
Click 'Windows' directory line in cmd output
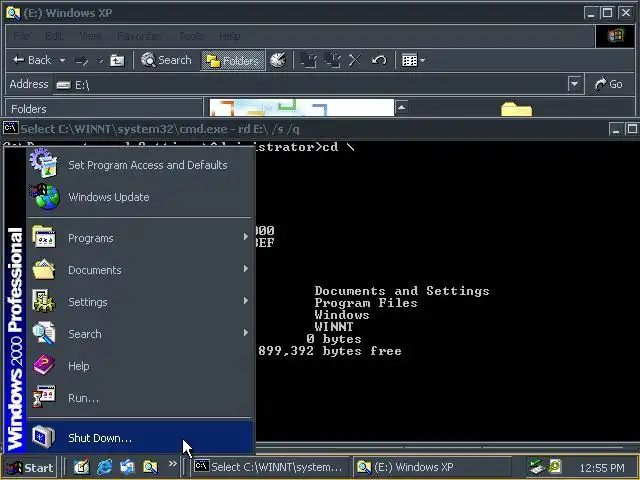click(342, 315)
